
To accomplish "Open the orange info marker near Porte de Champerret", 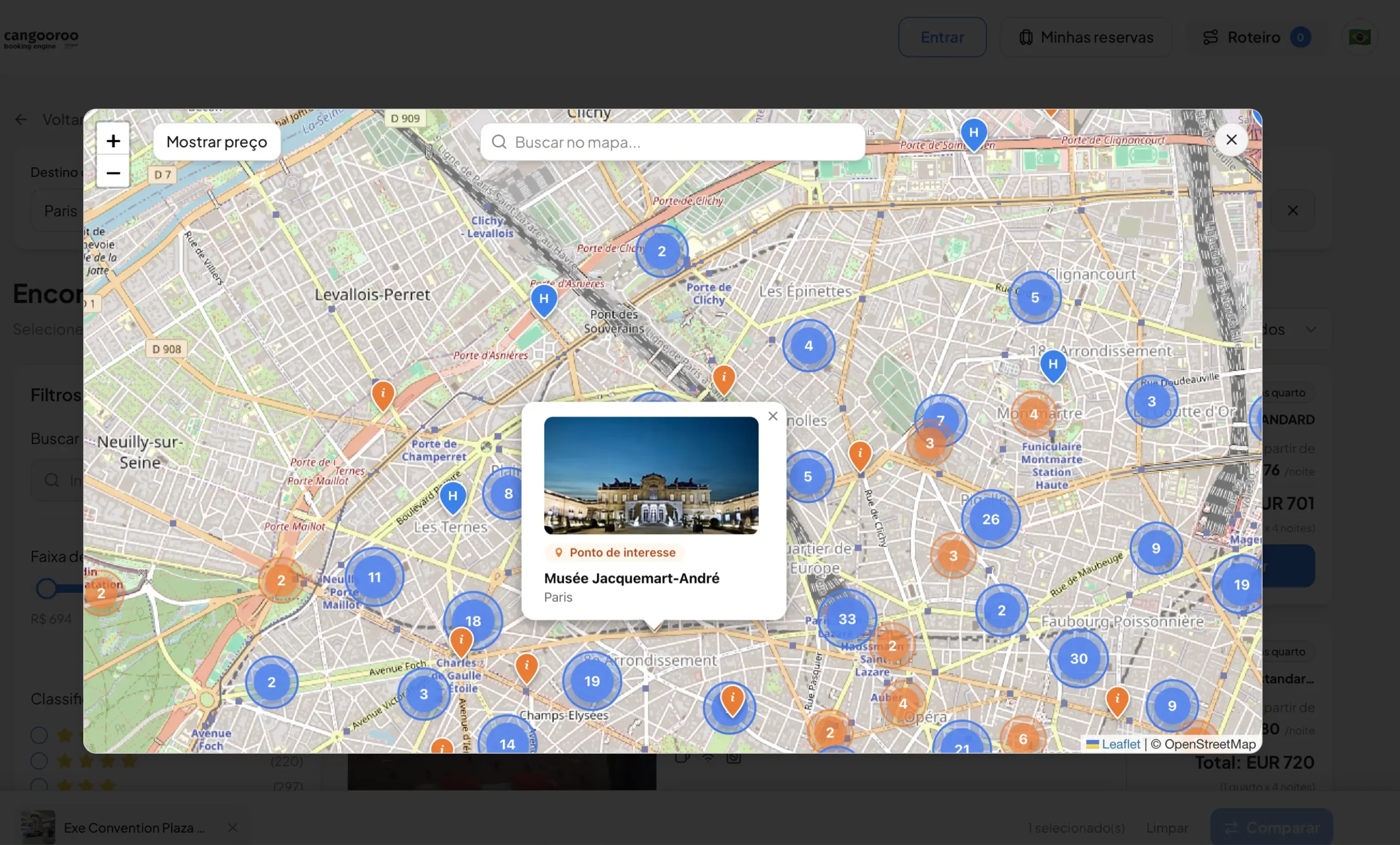I will 383,395.
